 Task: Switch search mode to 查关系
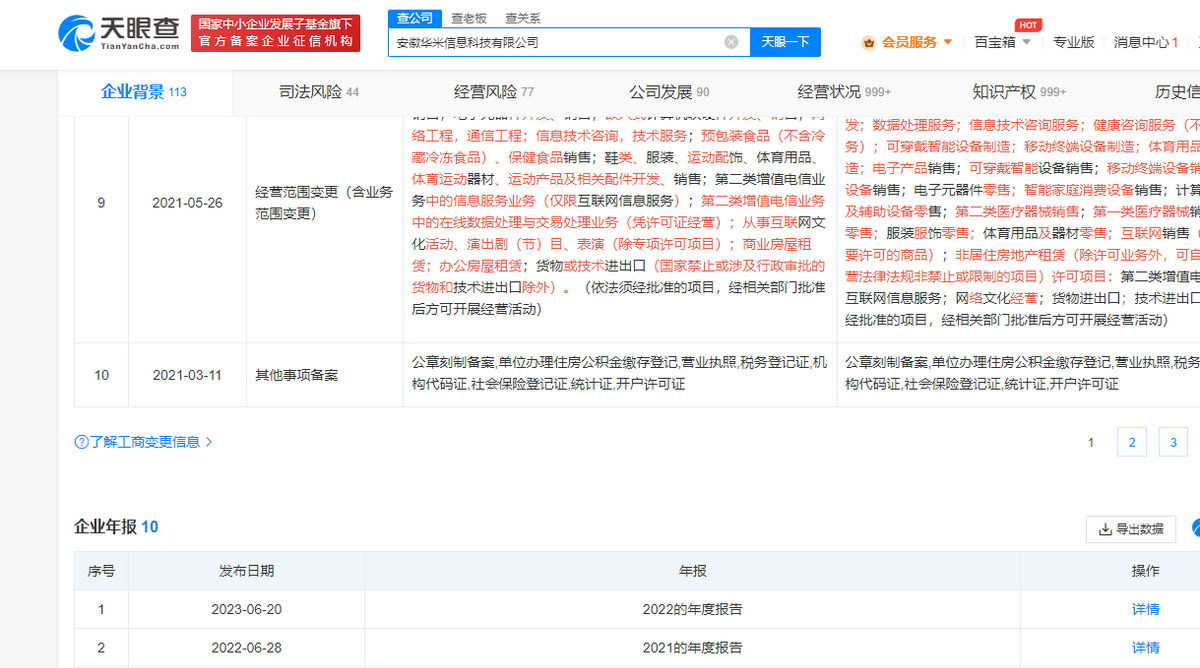click(522, 18)
